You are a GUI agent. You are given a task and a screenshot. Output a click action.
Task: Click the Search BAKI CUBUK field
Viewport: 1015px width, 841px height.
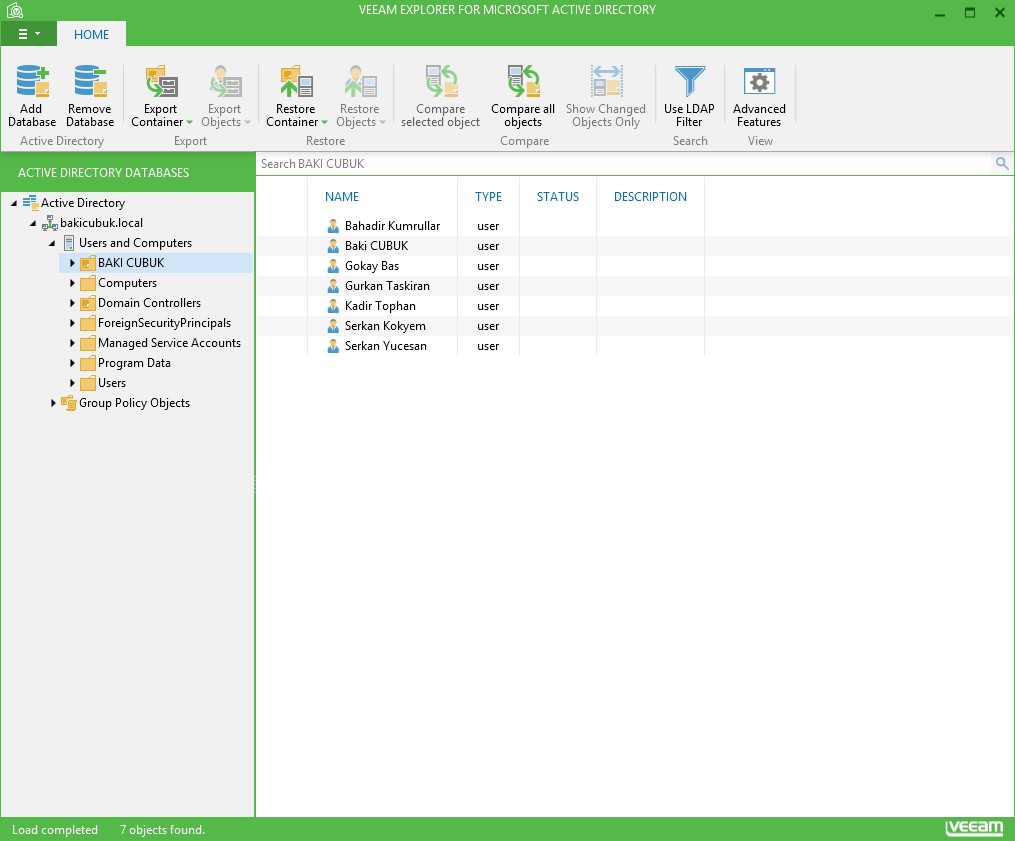coord(623,164)
